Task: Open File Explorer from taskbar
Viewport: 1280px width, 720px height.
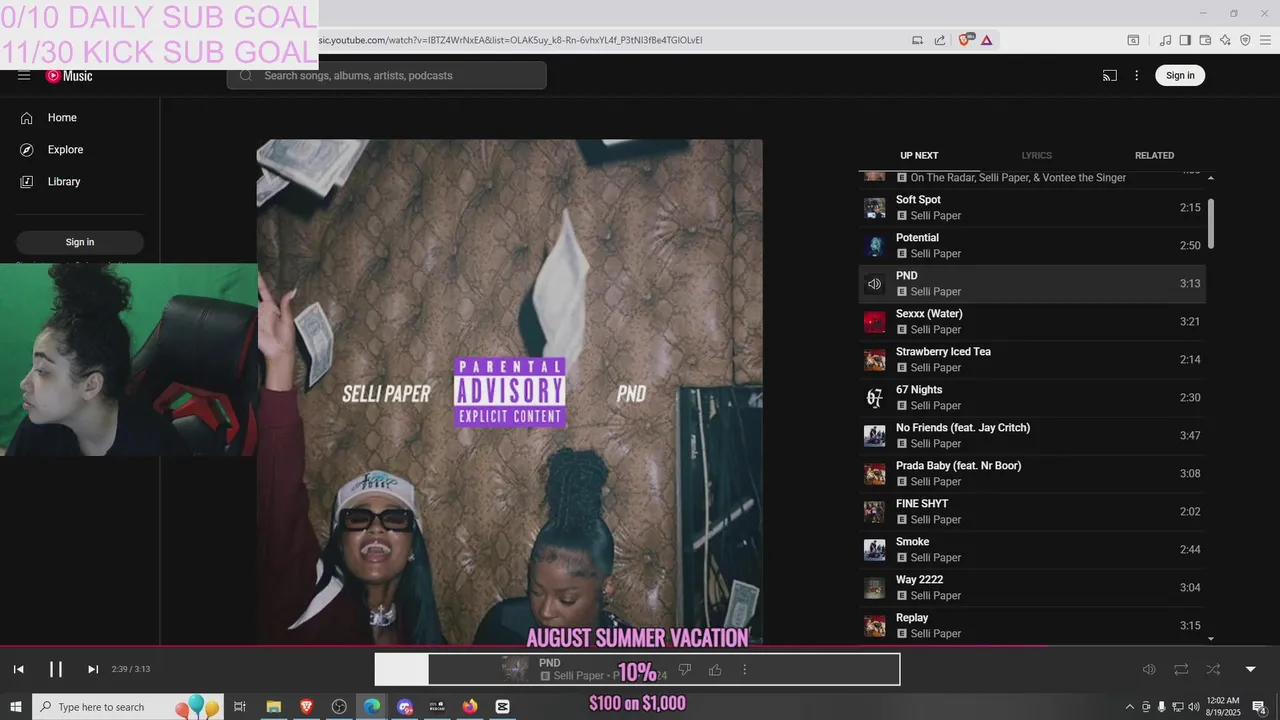Action: point(273,707)
